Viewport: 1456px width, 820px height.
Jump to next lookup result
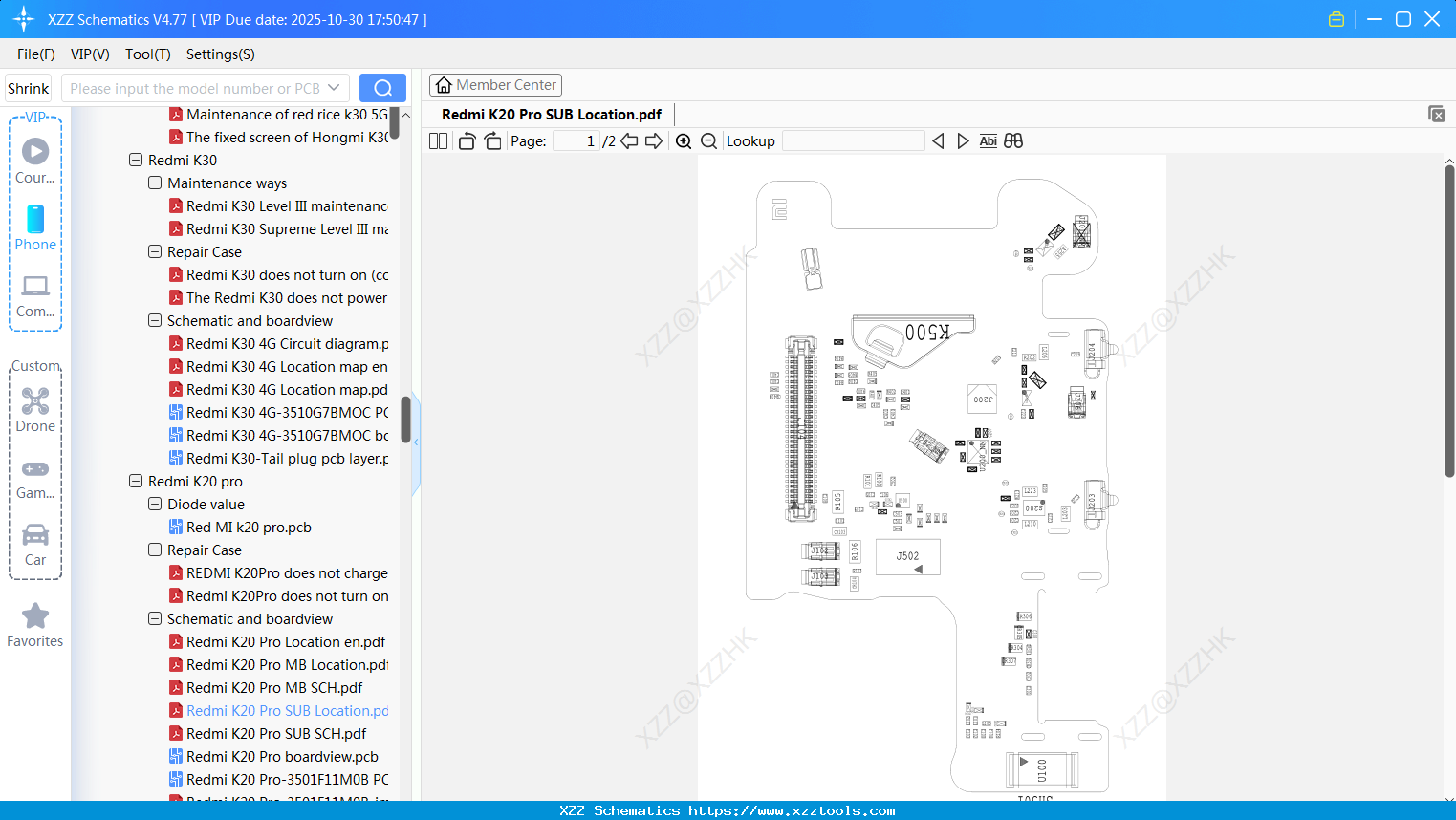coord(963,141)
